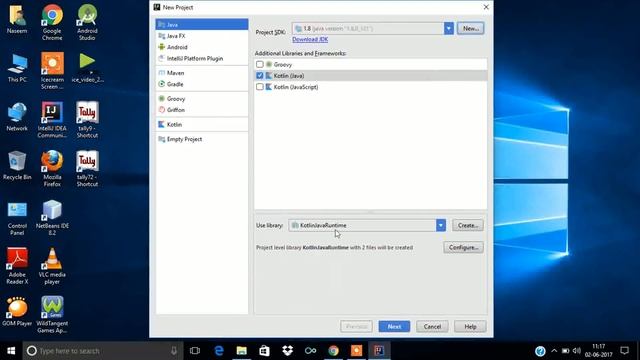Pick IntelliJ Platform Plugin project type

tap(202, 58)
